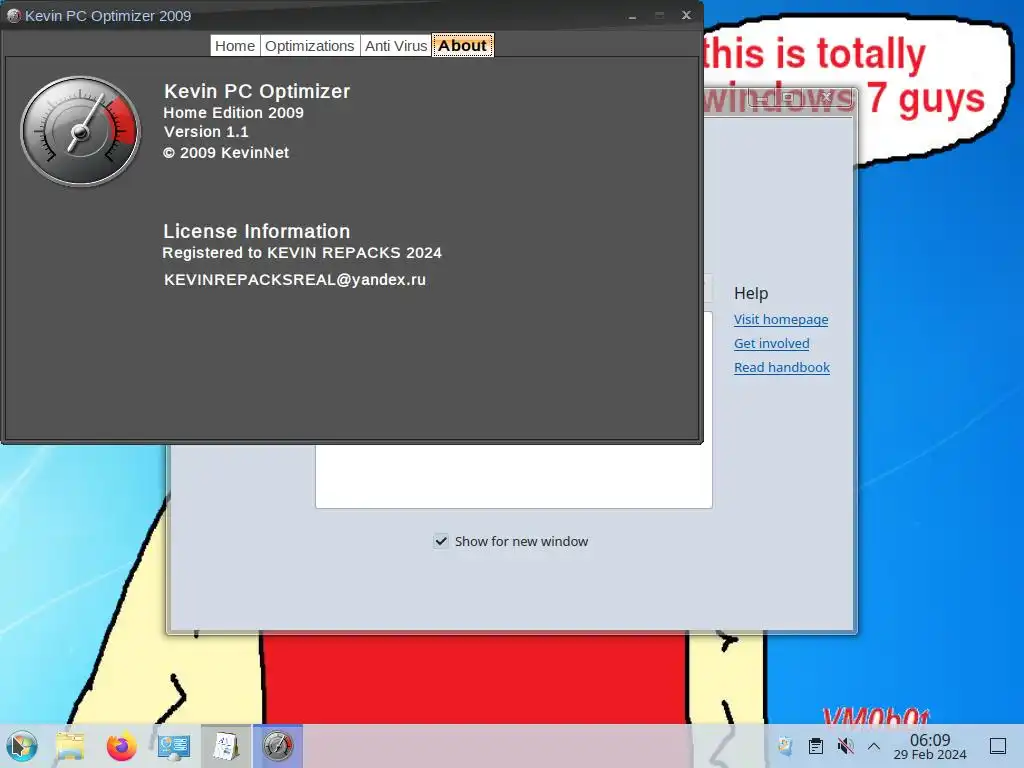Switch to the Home tab
Screen dimensions: 1024x768
point(234,46)
